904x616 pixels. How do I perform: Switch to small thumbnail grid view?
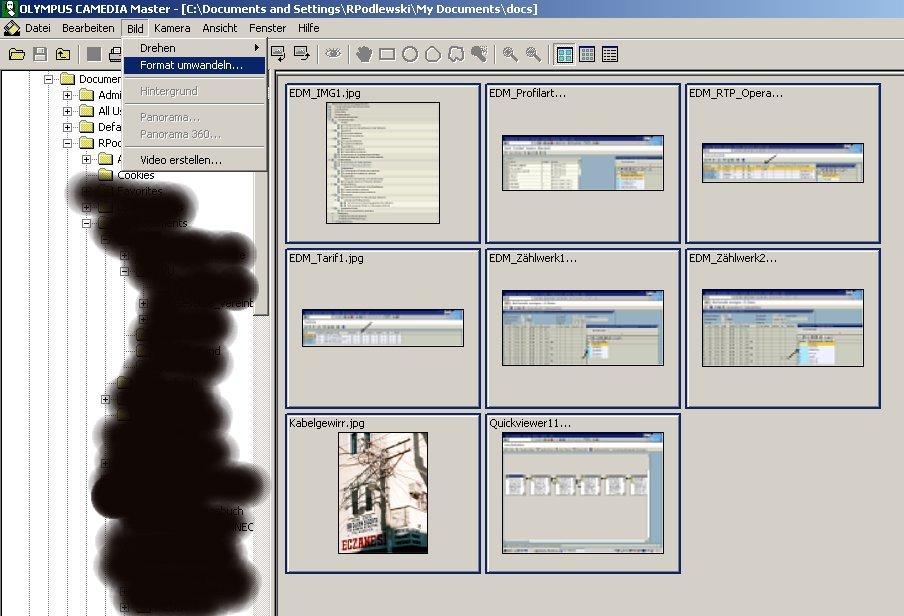coord(588,54)
